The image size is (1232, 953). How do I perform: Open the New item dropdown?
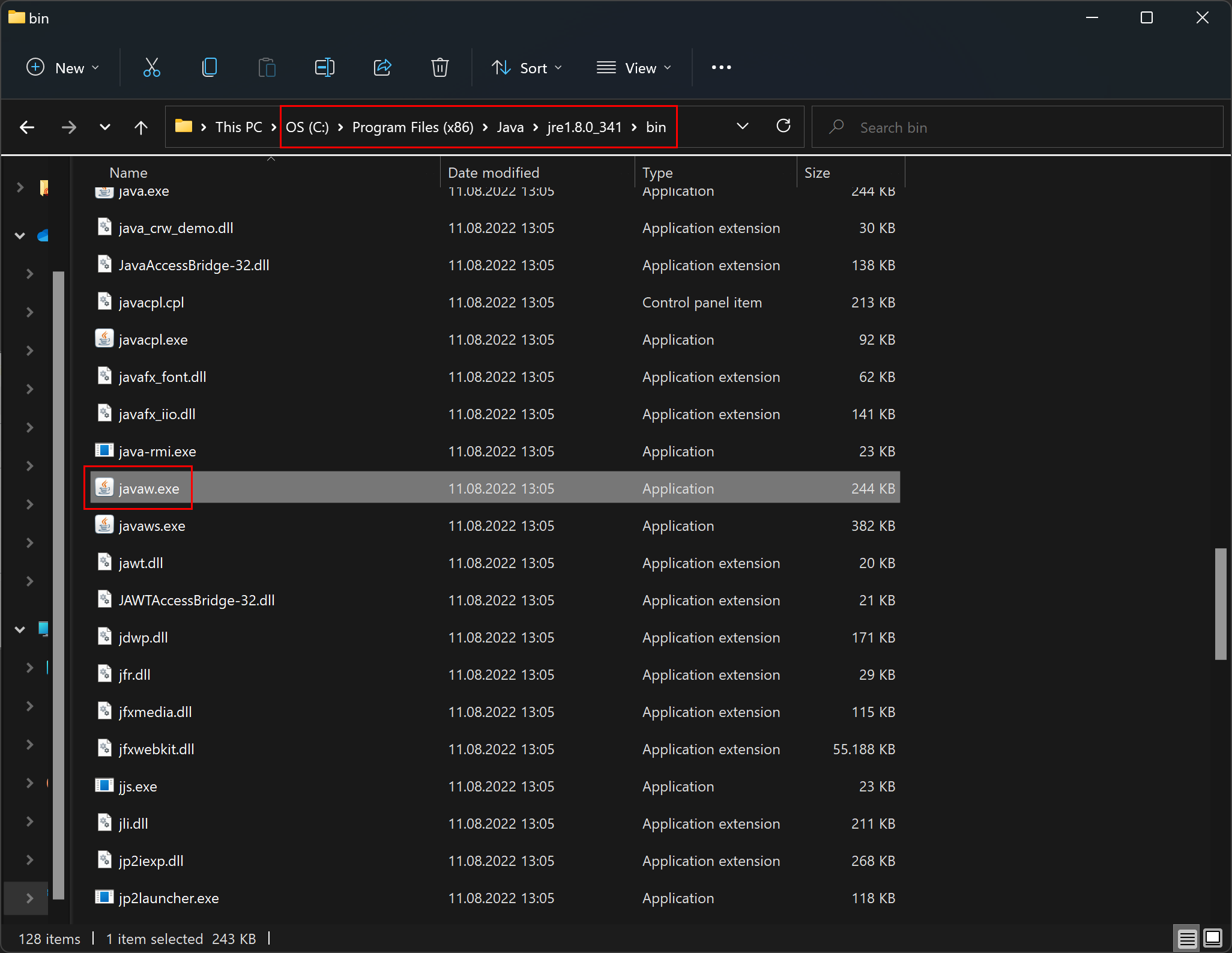click(62, 68)
